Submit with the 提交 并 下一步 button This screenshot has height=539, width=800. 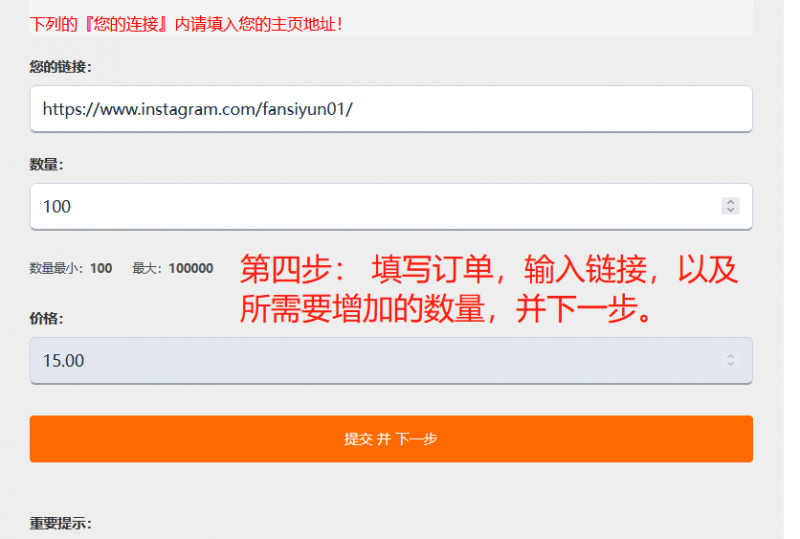(391, 439)
